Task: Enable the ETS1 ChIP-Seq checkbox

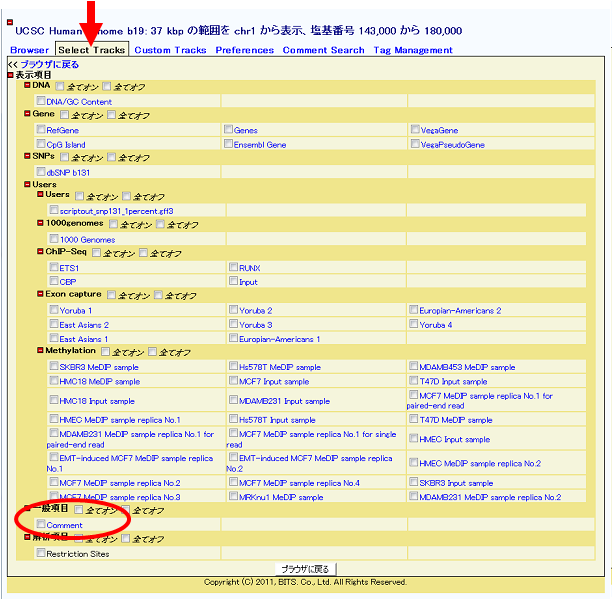Action: 54,267
